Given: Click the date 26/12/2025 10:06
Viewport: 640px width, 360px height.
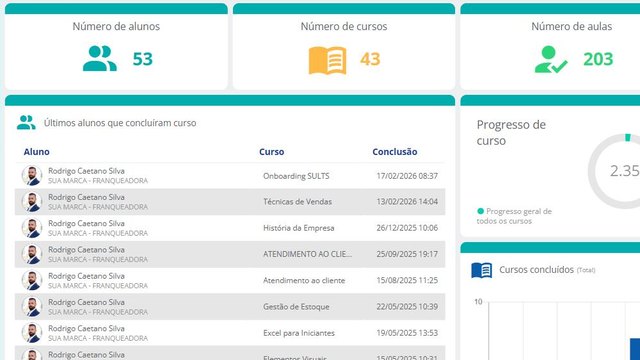Looking at the screenshot, I should click(407, 228).
